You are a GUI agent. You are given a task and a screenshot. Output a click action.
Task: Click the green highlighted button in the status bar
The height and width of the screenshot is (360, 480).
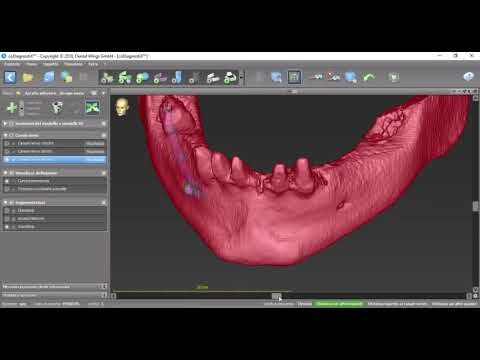tap(339, 304)
